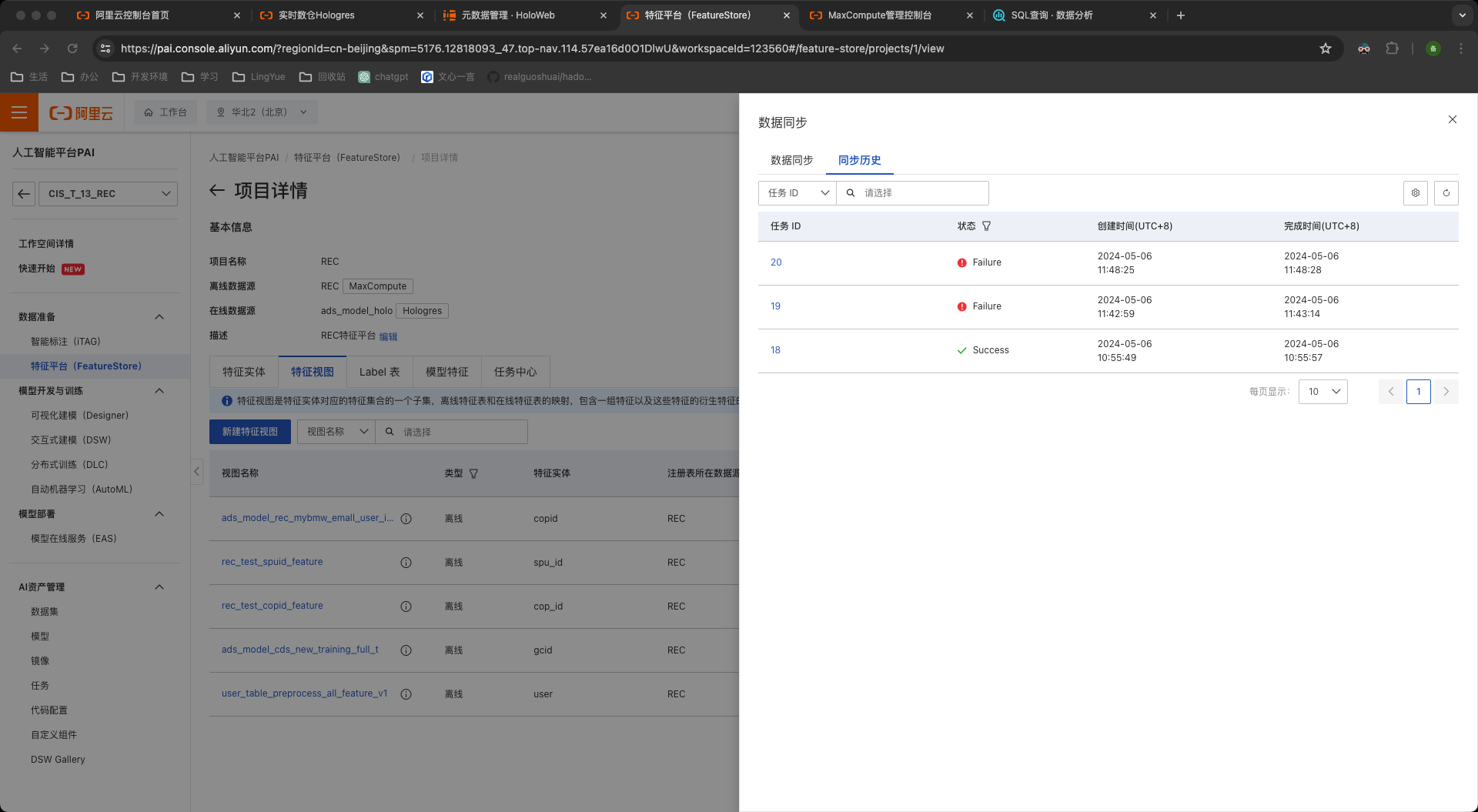Click the 新建特征视图 button
1478x812 pixels.
click(250, 432)
